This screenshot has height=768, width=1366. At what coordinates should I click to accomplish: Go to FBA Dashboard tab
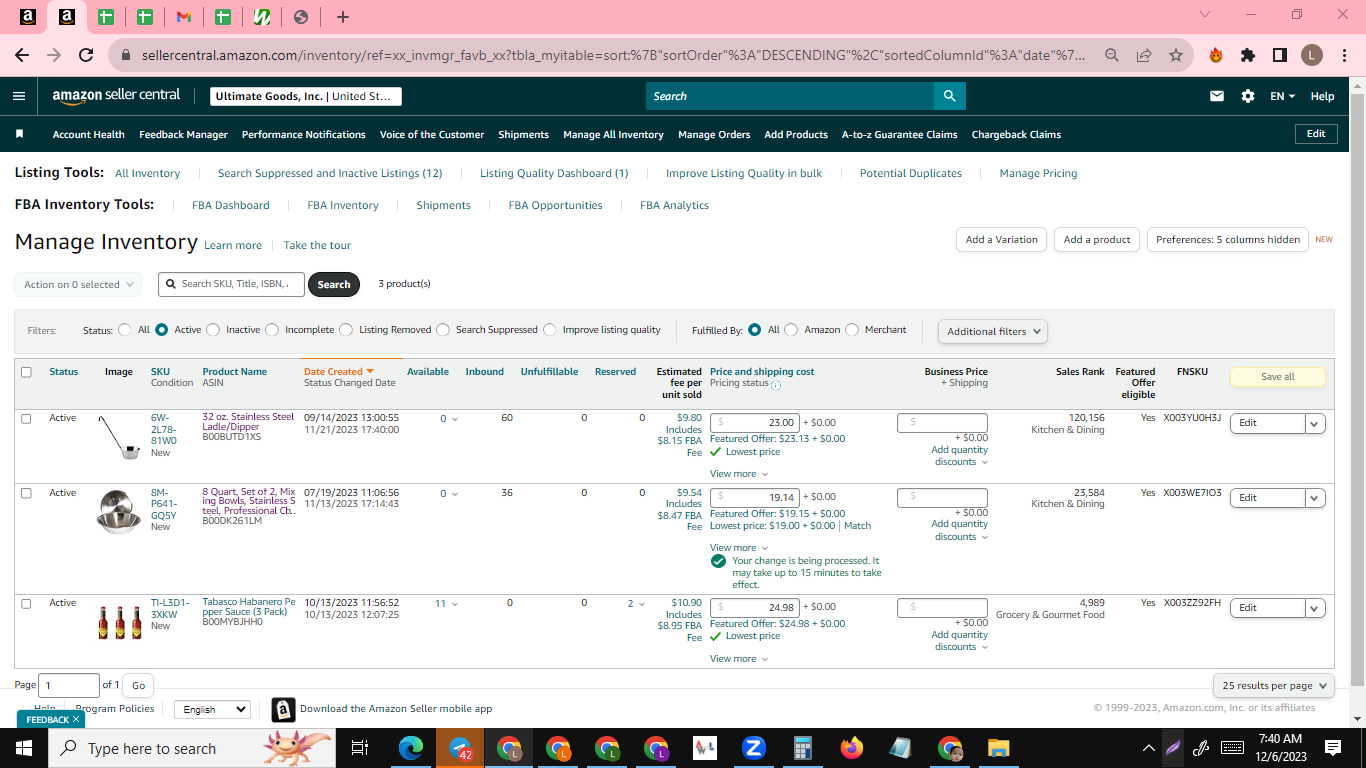(x=231, y=205)
